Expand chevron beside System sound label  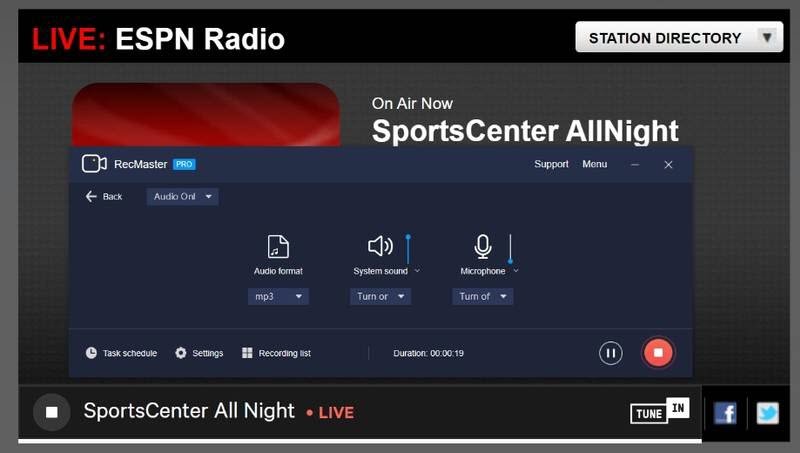click(417, 271)
